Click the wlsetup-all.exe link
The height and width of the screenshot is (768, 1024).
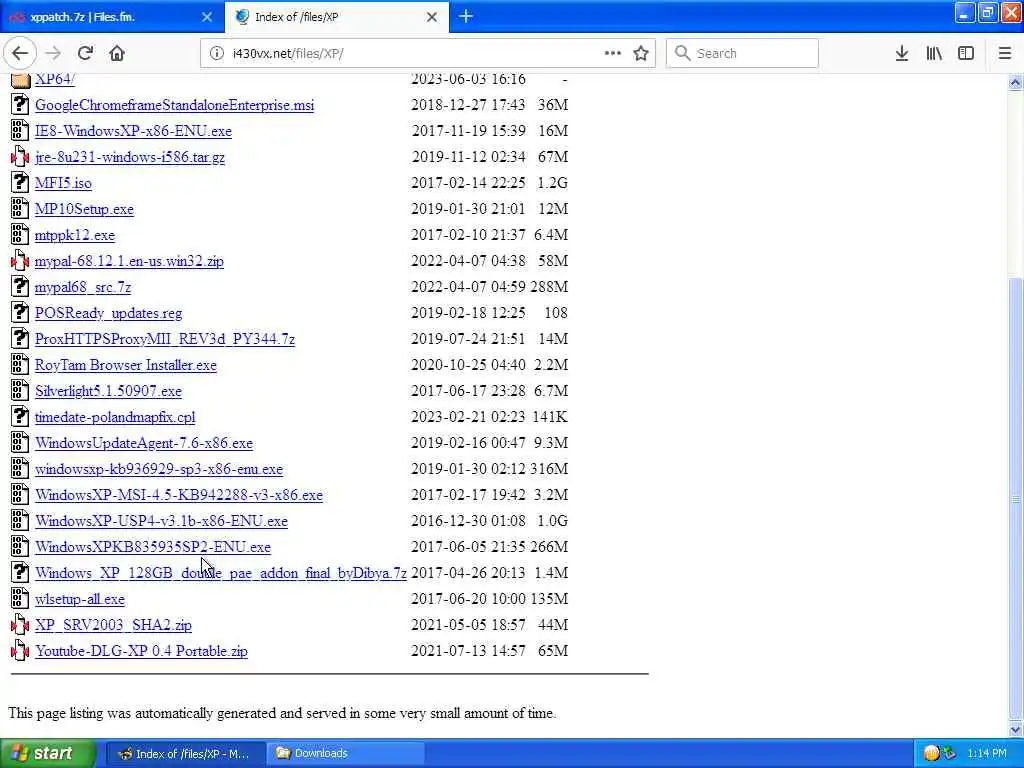pyautogui.click(x=80, y=600)
